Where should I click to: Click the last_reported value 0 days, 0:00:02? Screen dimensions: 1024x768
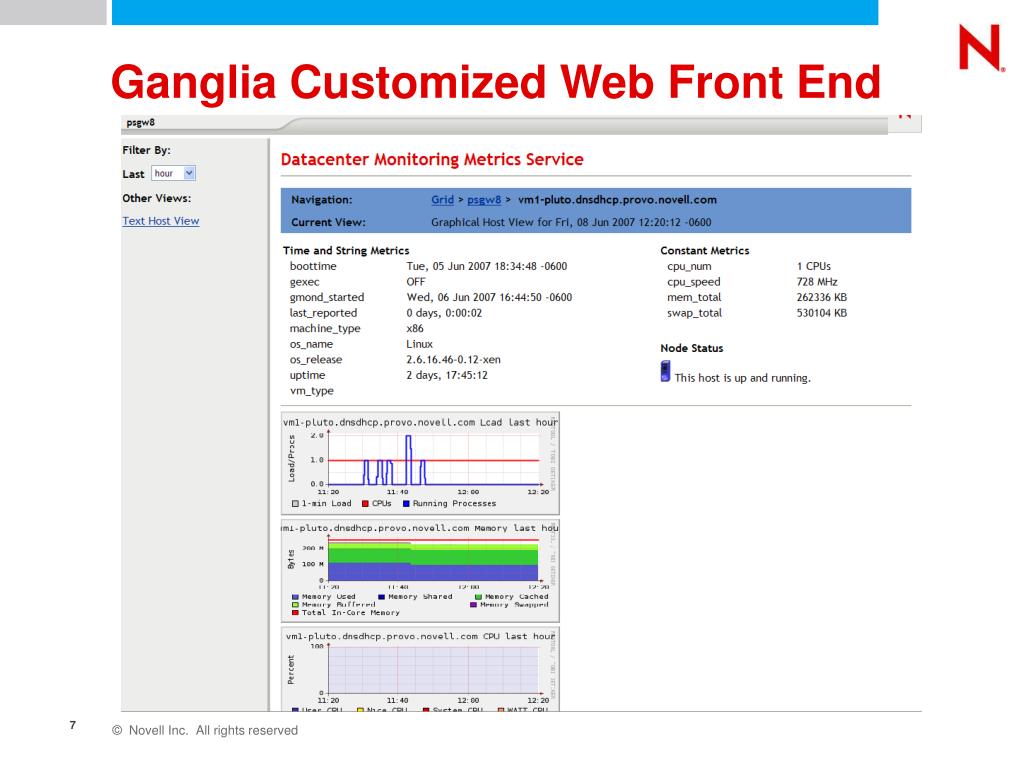pyautogui.click(x=444, y=313)
